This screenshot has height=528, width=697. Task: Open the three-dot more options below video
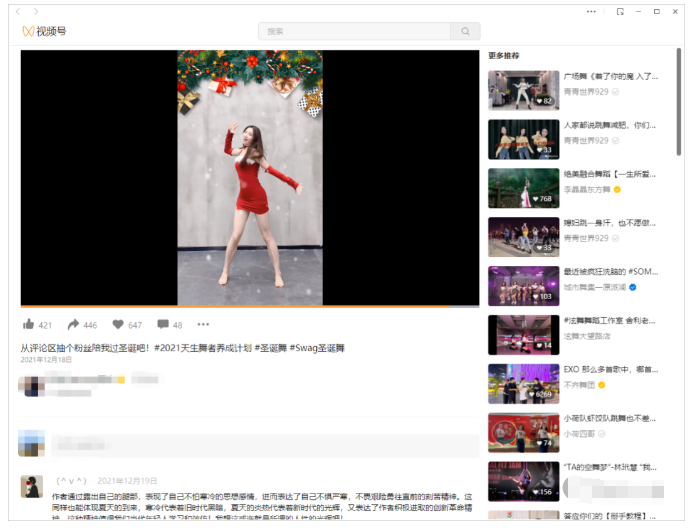(204, 324)
